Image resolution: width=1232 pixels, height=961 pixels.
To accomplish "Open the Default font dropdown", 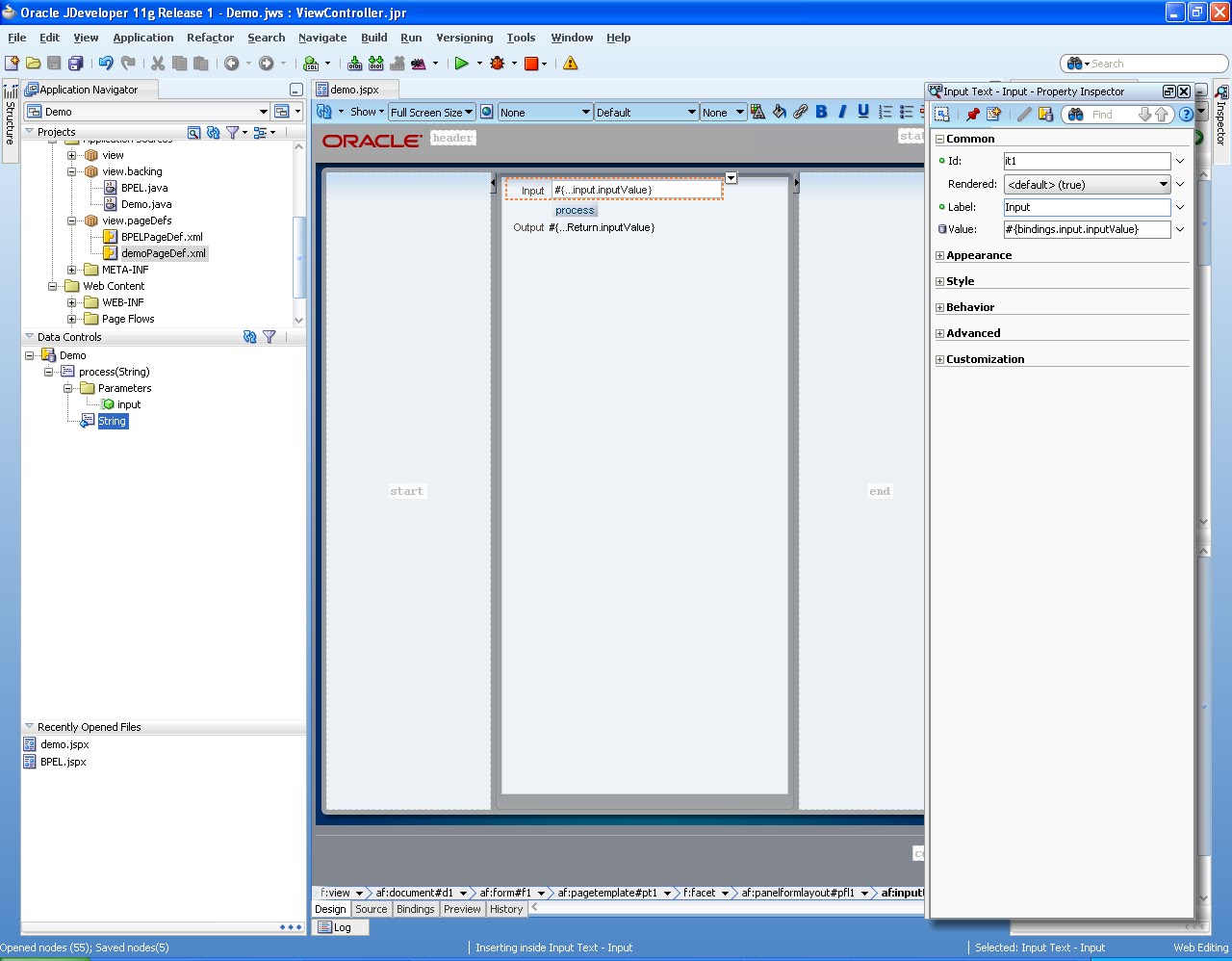I will coord(646,112).
